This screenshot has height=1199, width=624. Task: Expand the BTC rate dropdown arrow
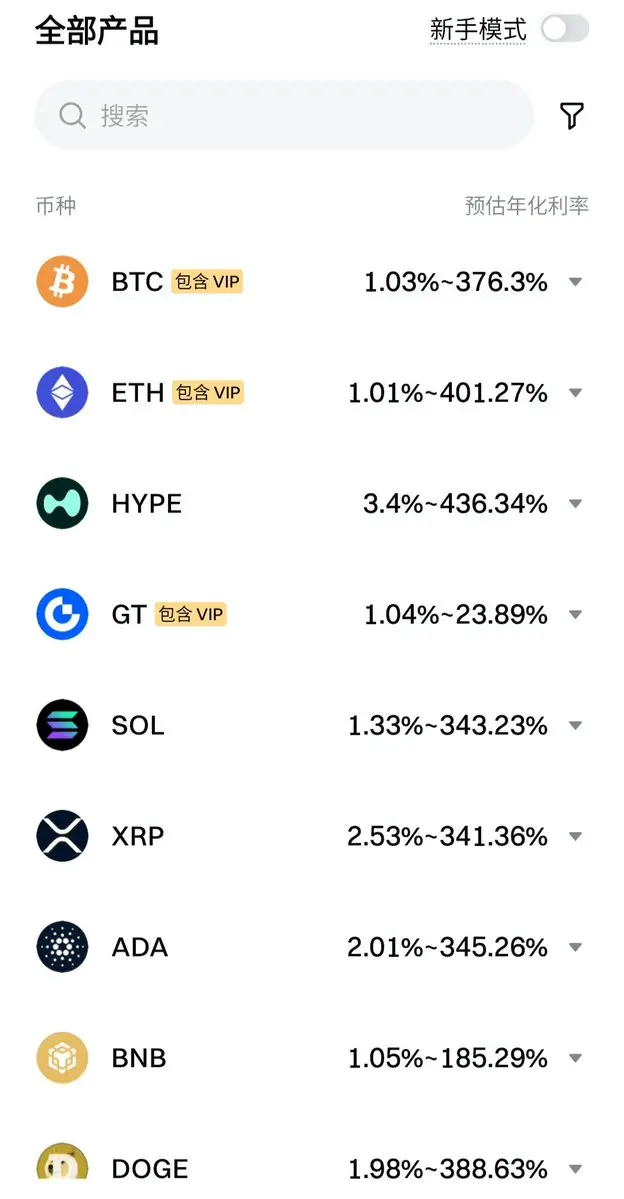pos(576,282)
